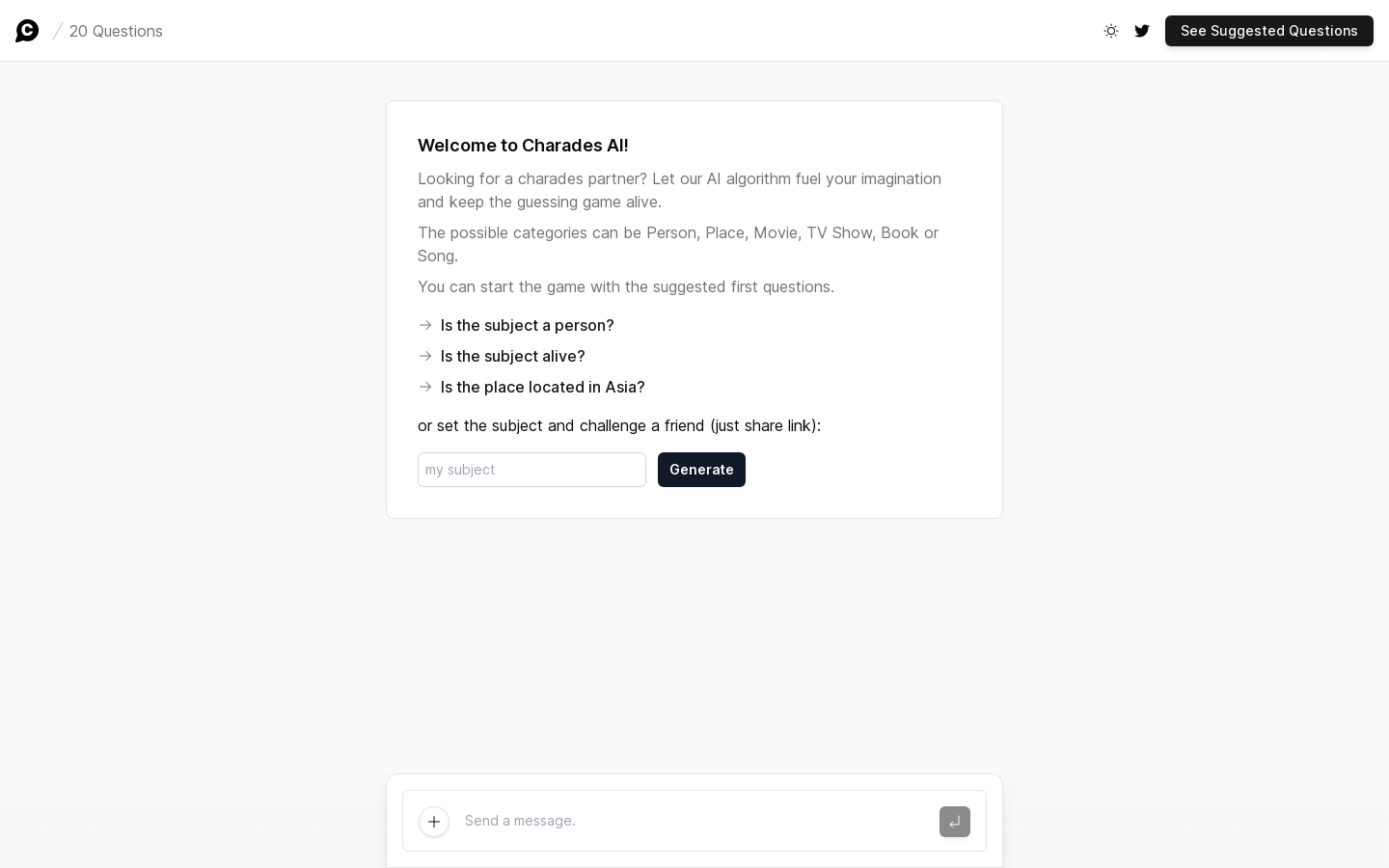Click the send message enter-arrow icon
This screenshot has height=868, width=1389.
click(955, 822)
